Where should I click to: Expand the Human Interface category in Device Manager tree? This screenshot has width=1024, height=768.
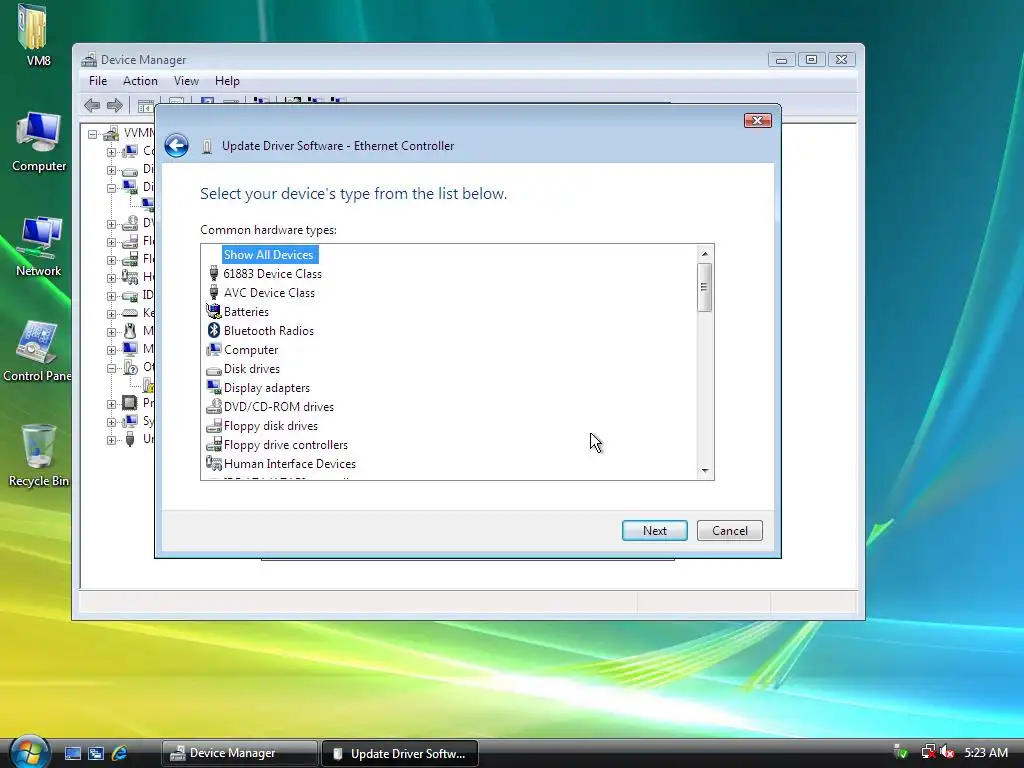[111, 278]
